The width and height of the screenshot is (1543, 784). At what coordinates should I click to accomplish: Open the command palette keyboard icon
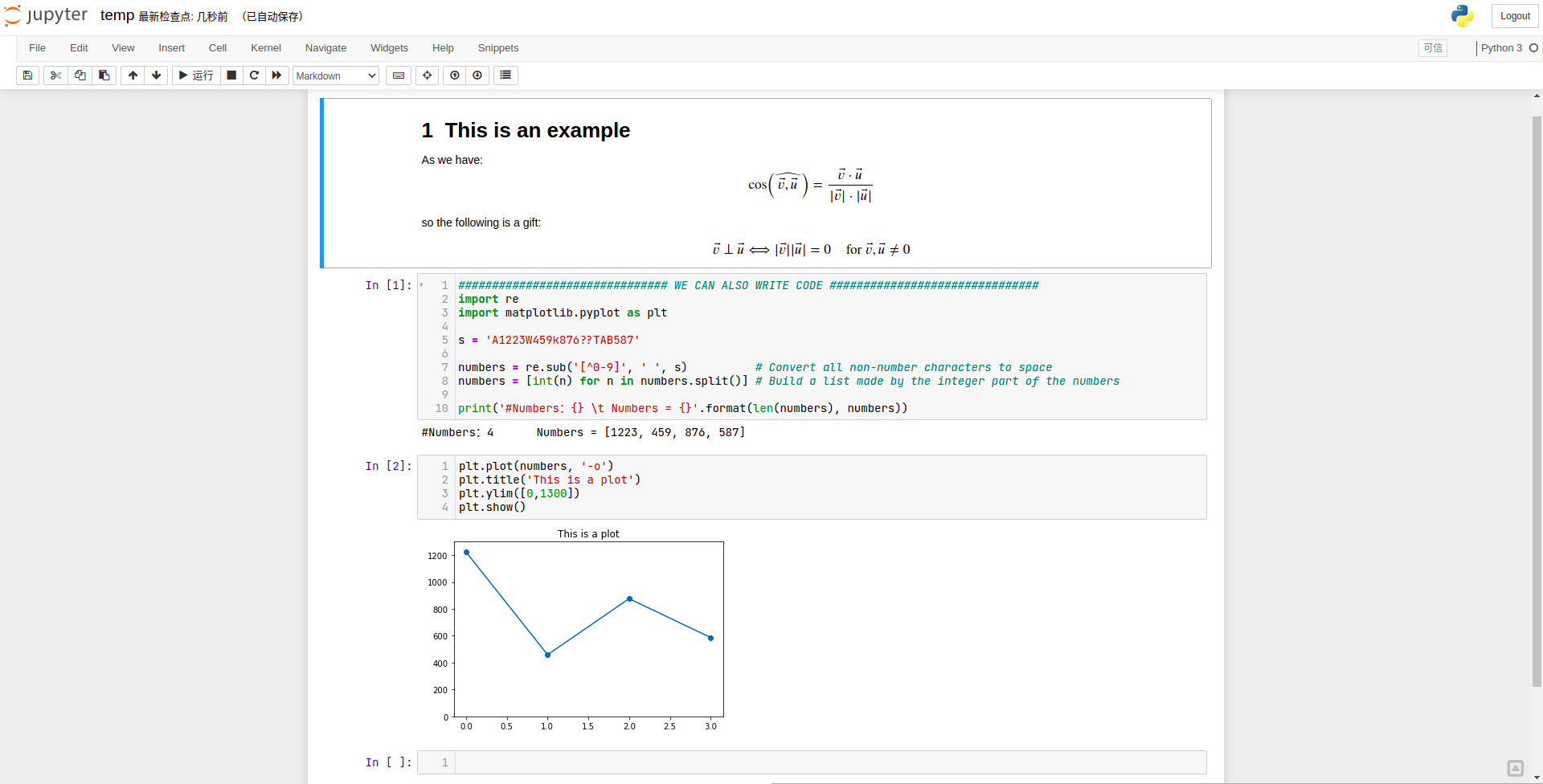tap(399, 76)
